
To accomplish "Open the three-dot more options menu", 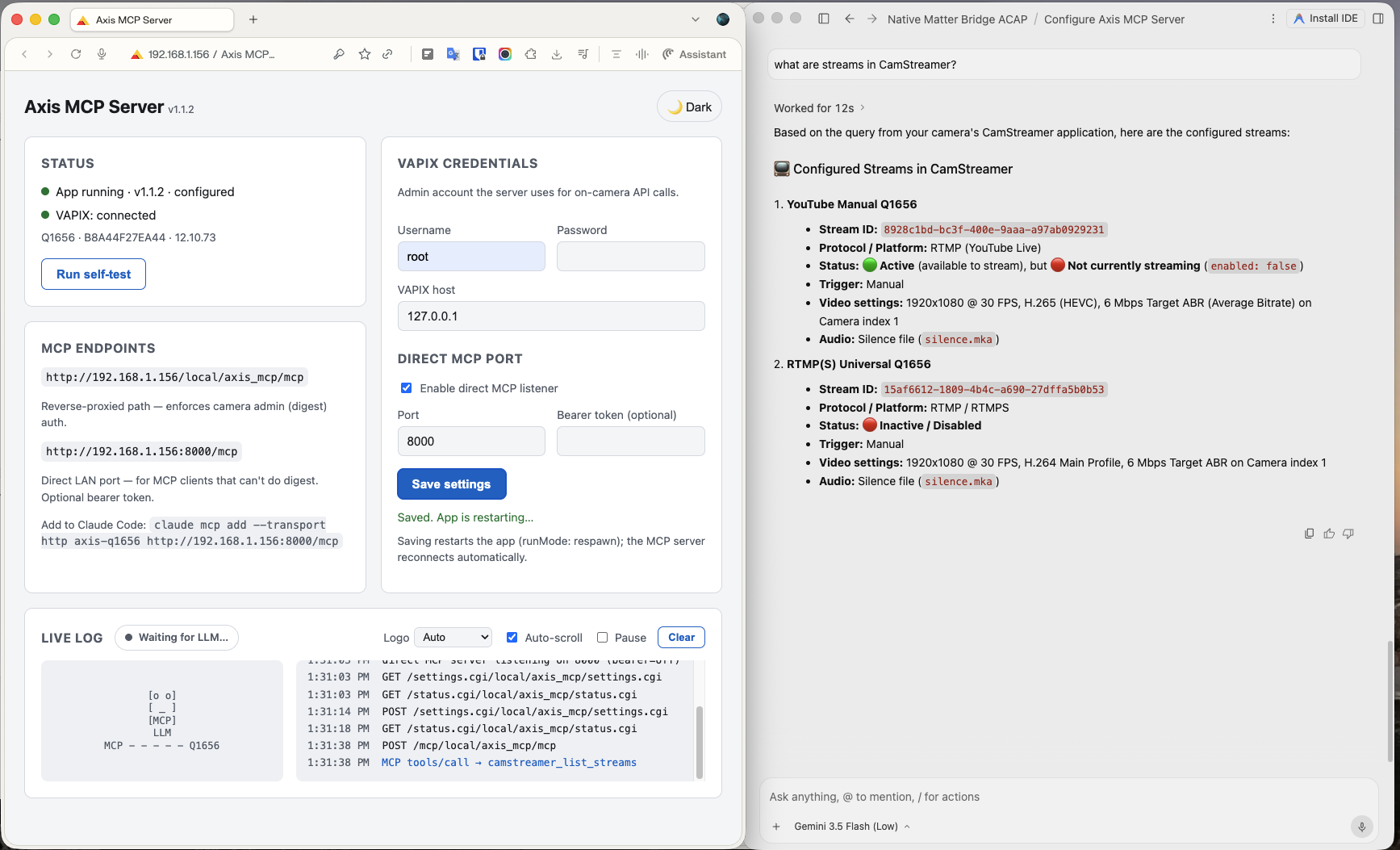I will [1273, 19].
